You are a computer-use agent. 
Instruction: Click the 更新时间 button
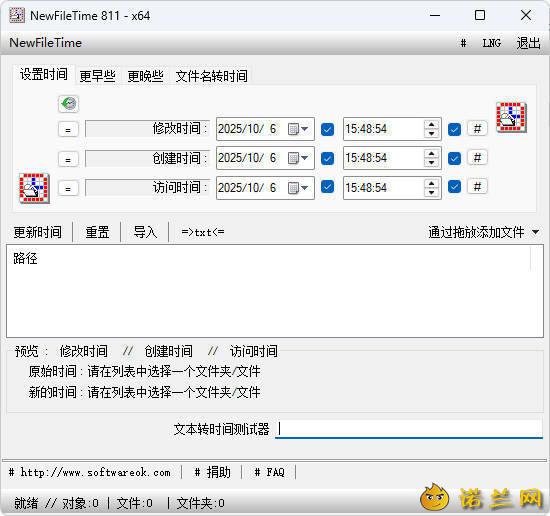[38, 232]
